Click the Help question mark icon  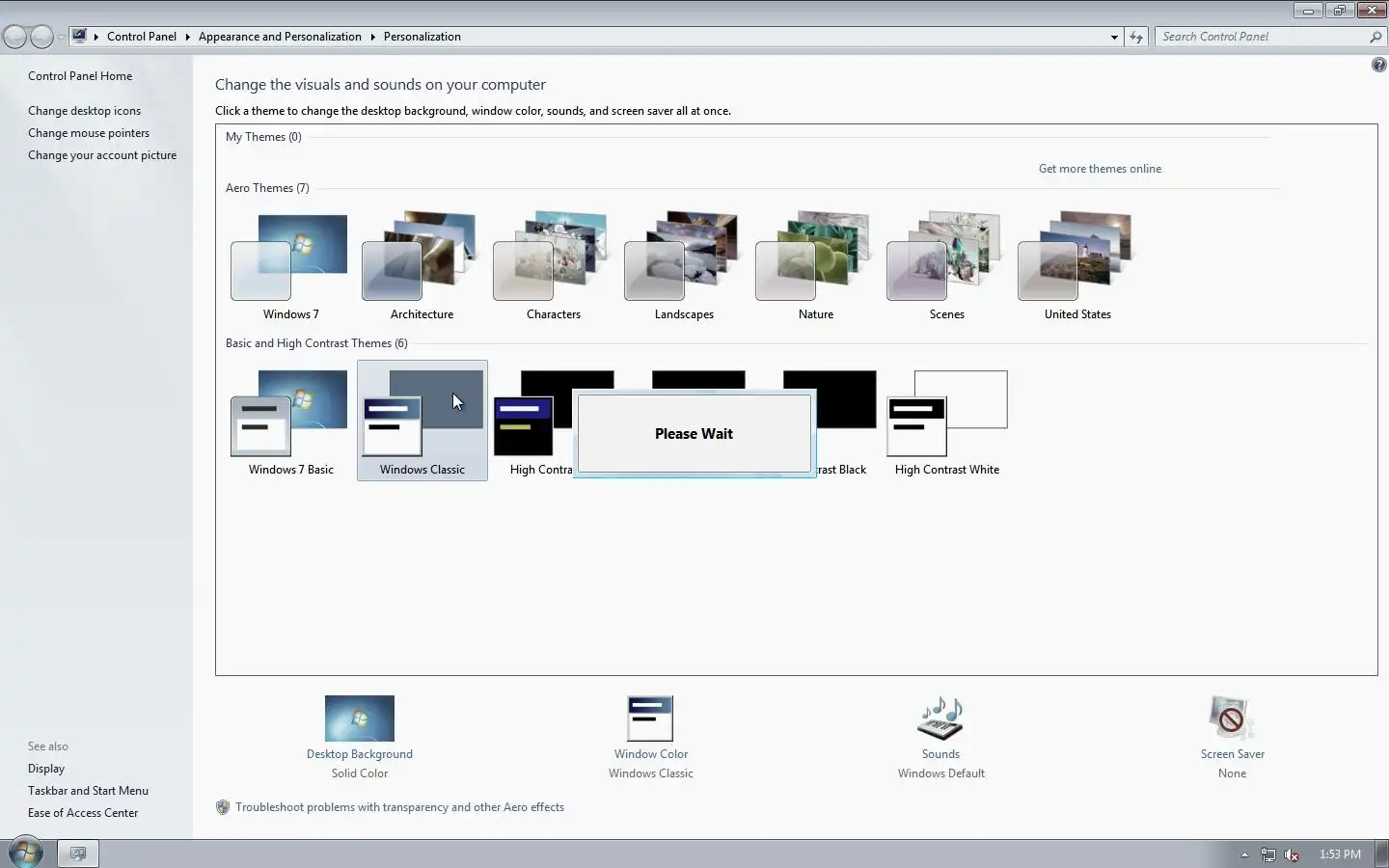[1378, 65]
